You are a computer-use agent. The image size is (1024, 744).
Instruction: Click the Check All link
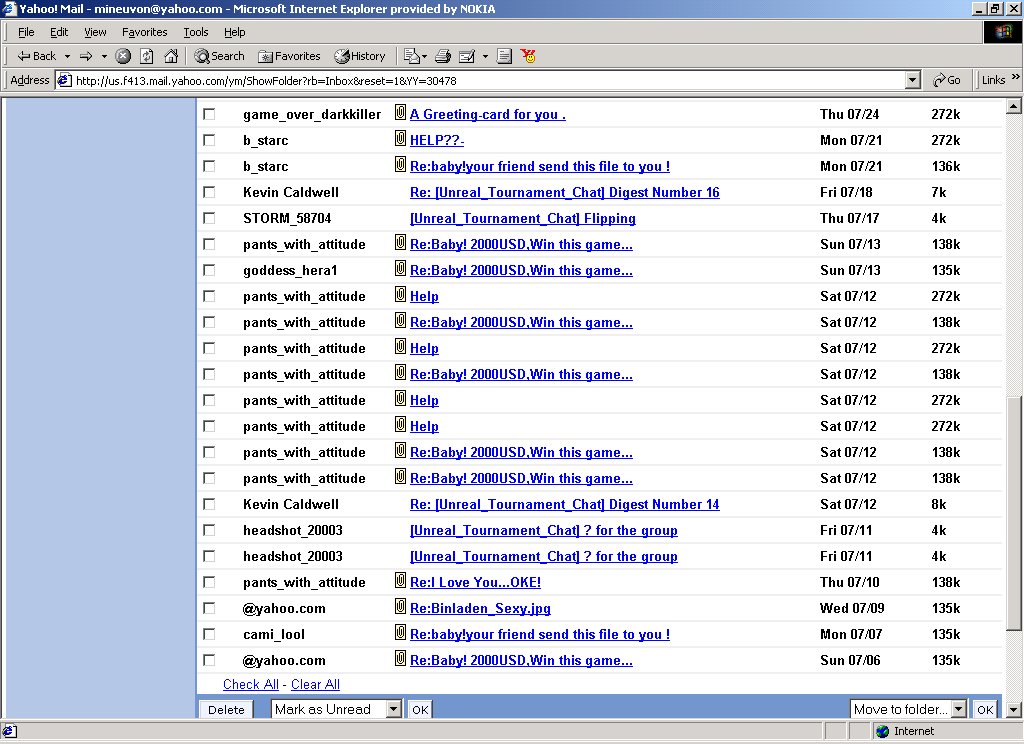point(251,684)
